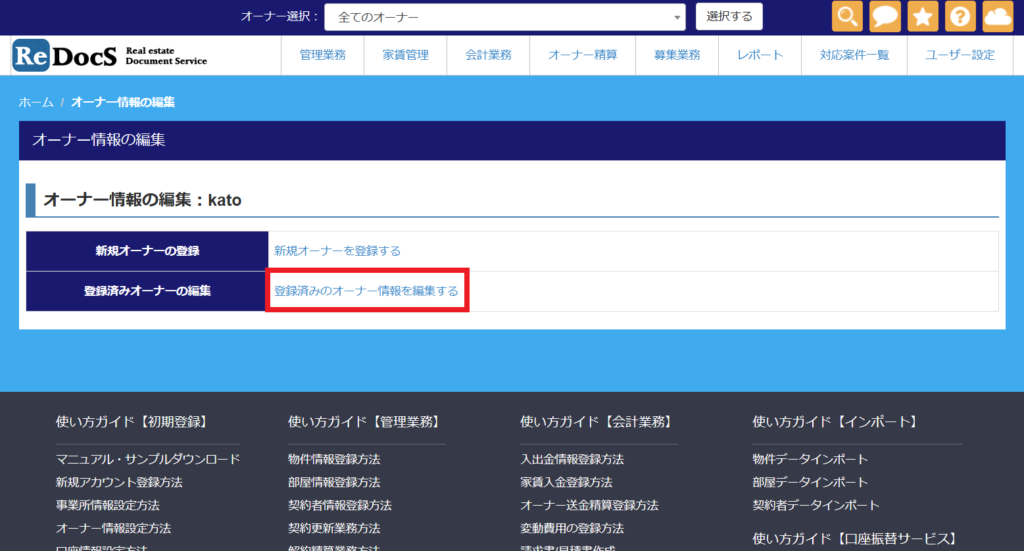Open 物件データインポート guide link

[x=810, y=459]
